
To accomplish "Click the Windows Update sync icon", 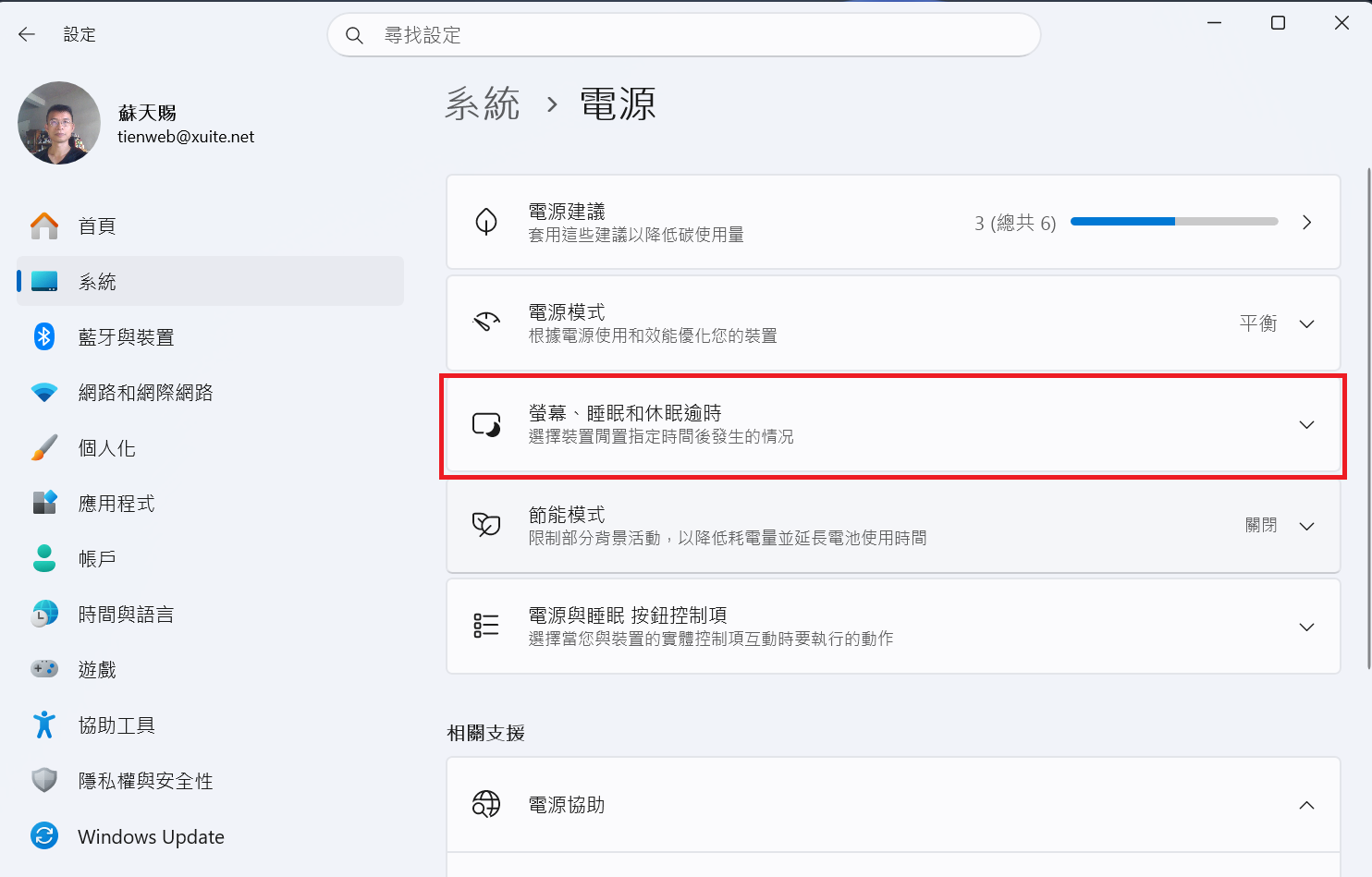I will [x=44, y=835].
